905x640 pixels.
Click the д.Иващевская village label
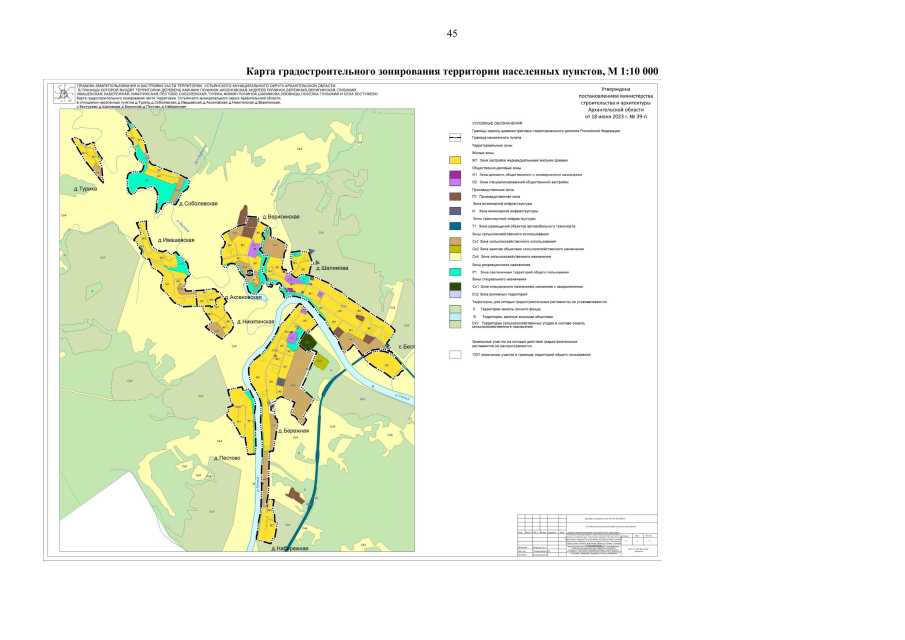tap(175, 240)
